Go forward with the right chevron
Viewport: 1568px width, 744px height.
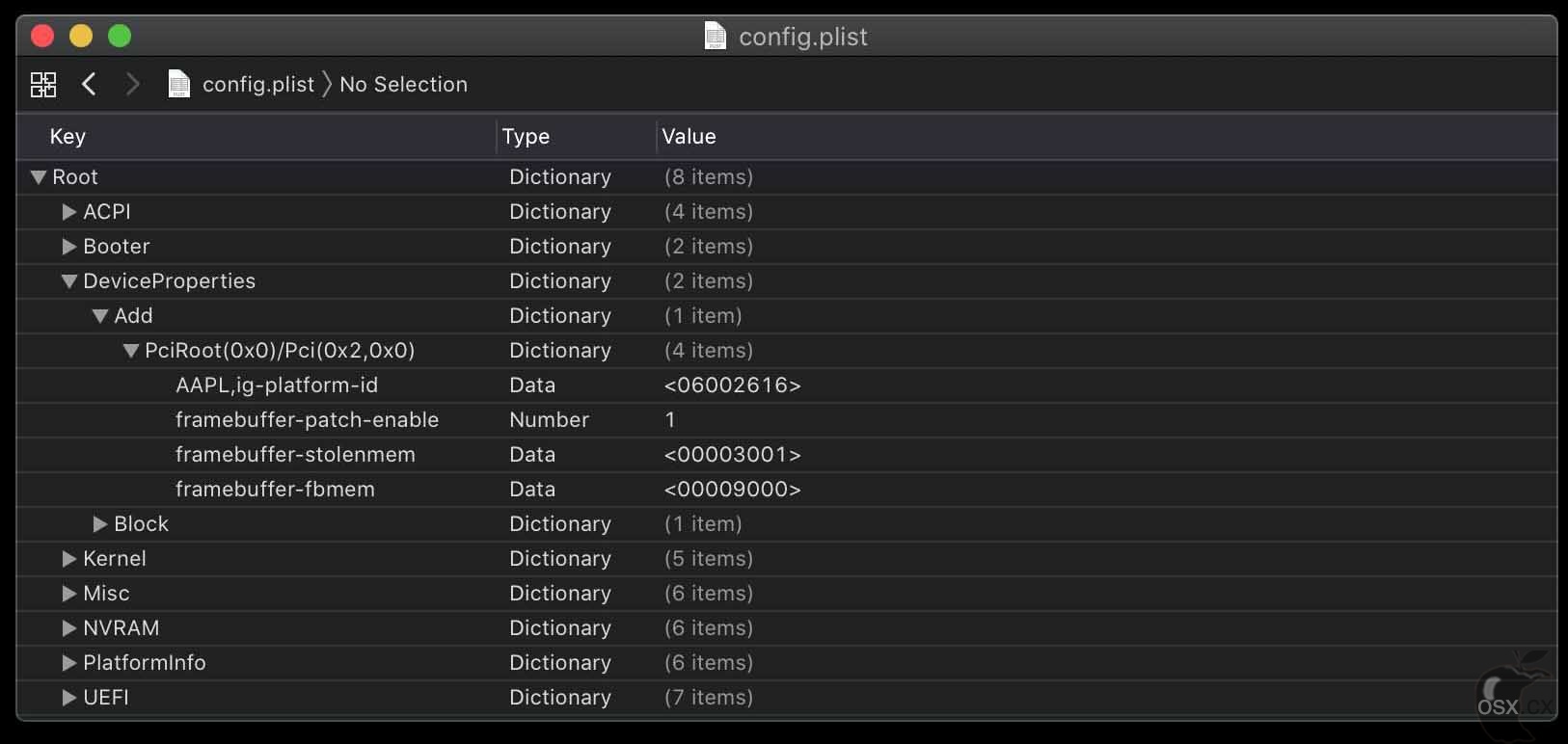pyautogui.click(x=133, y=85)
